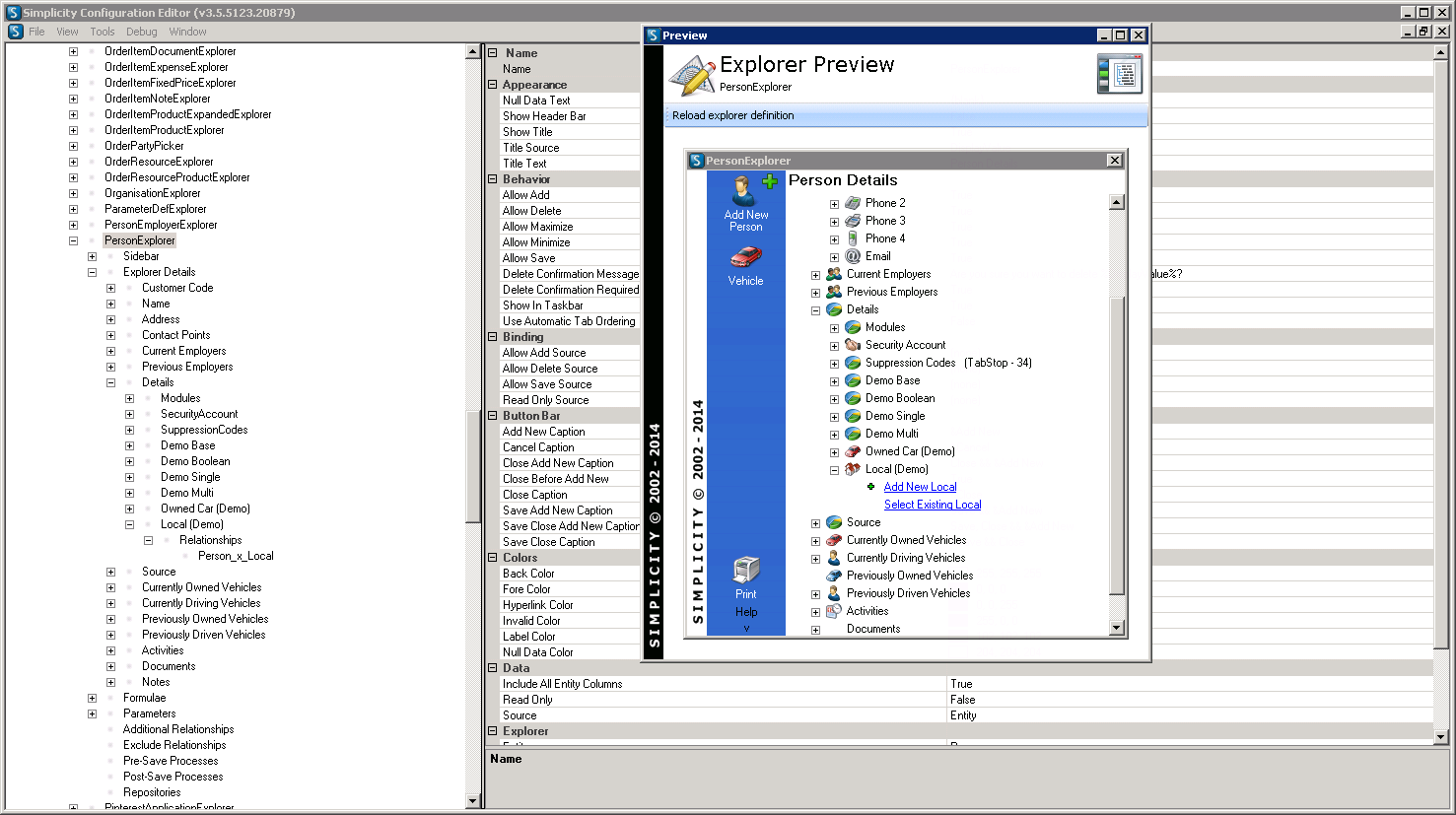1456x815 pixels.
Task: Click the Security Account icon
Action: click(x=853, y=345)
